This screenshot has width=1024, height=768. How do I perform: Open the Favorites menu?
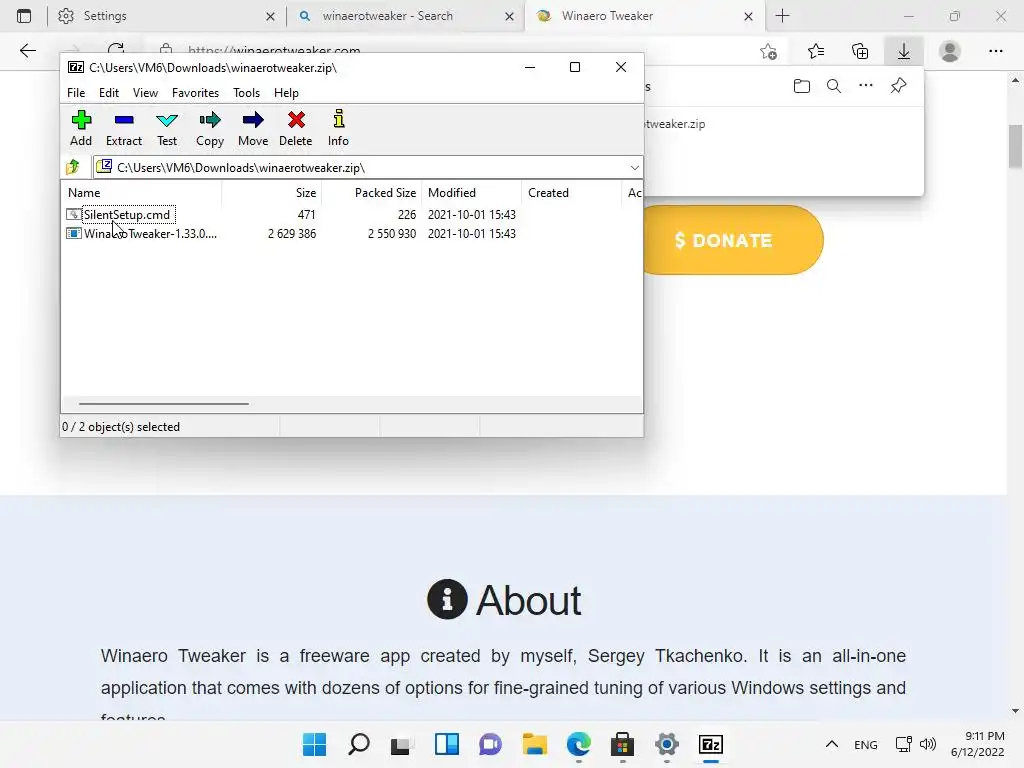tap(195, 93)
